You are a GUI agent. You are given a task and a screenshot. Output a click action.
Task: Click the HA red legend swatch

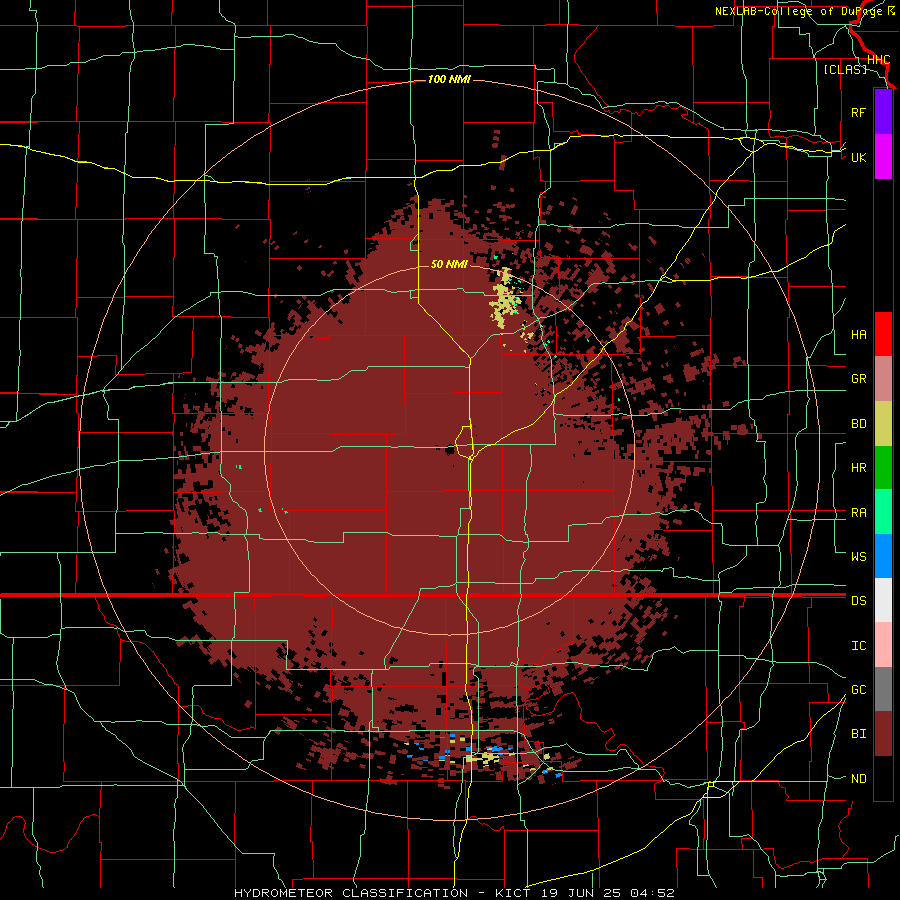pos(883,334)
